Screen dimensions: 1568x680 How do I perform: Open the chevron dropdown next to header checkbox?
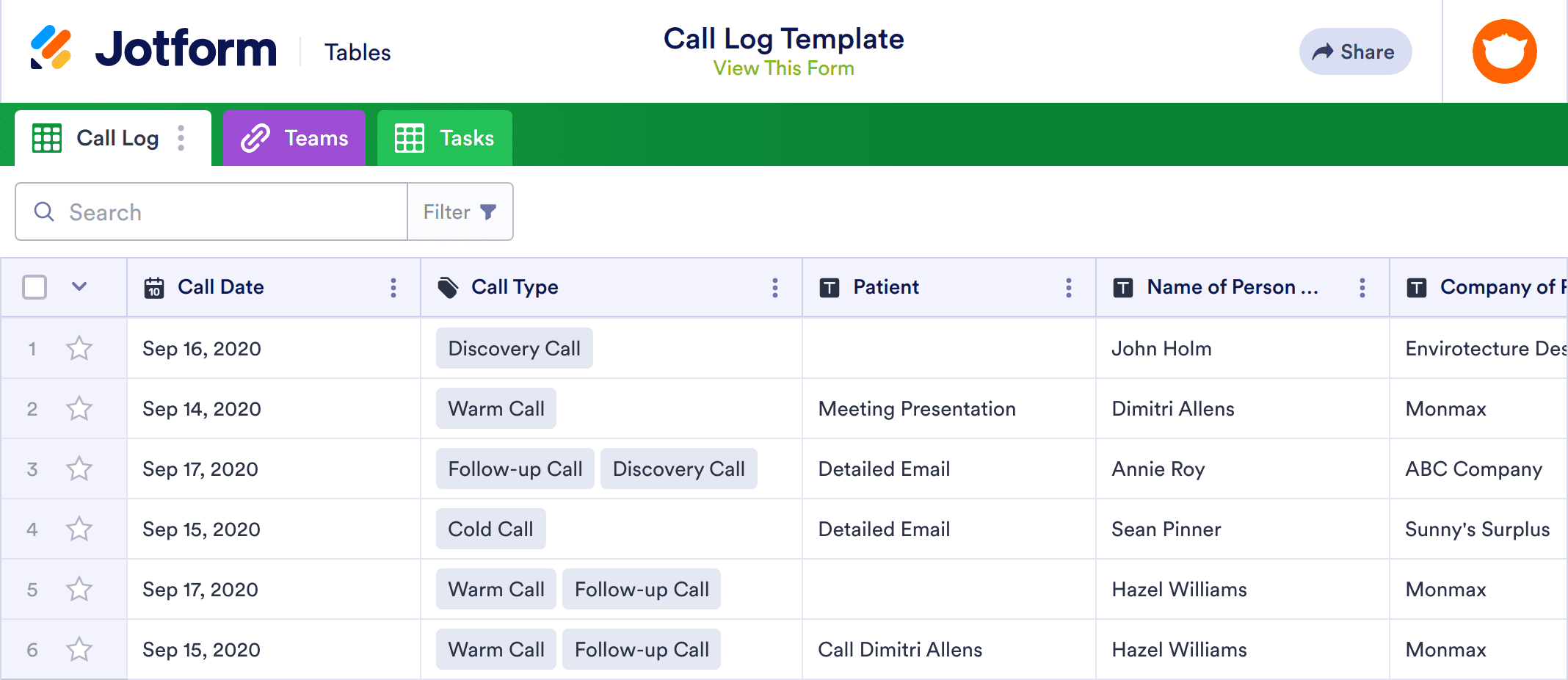pos(79,287)
